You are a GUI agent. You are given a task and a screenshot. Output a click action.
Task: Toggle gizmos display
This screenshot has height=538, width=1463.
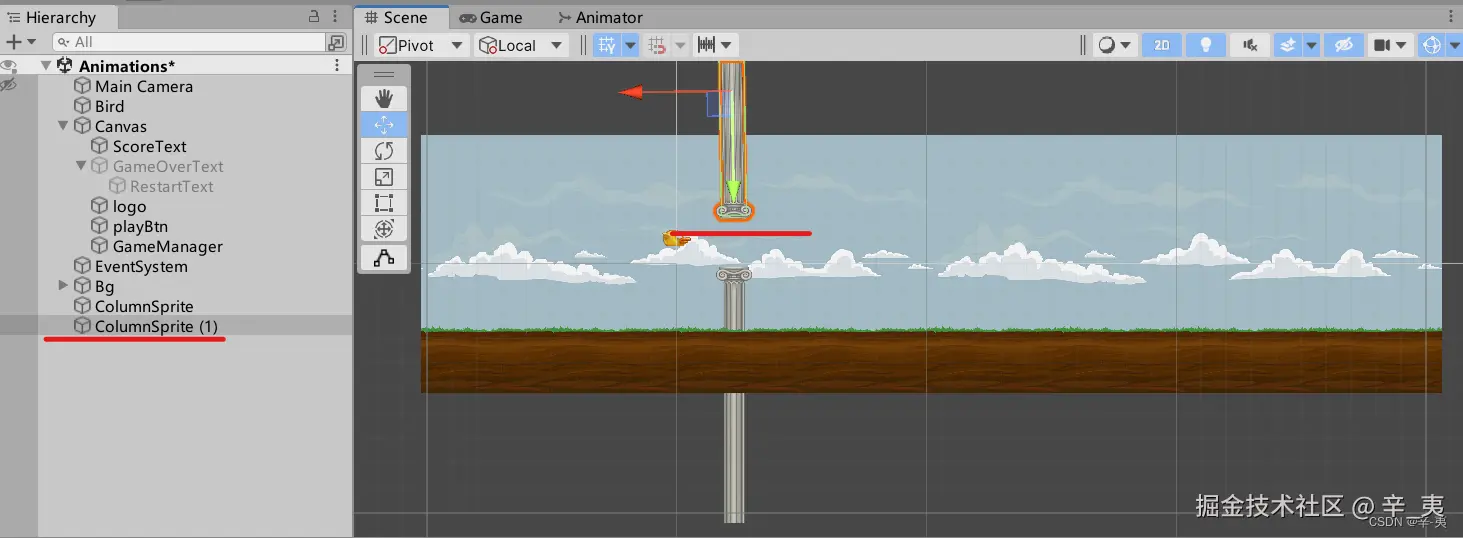1433,45
